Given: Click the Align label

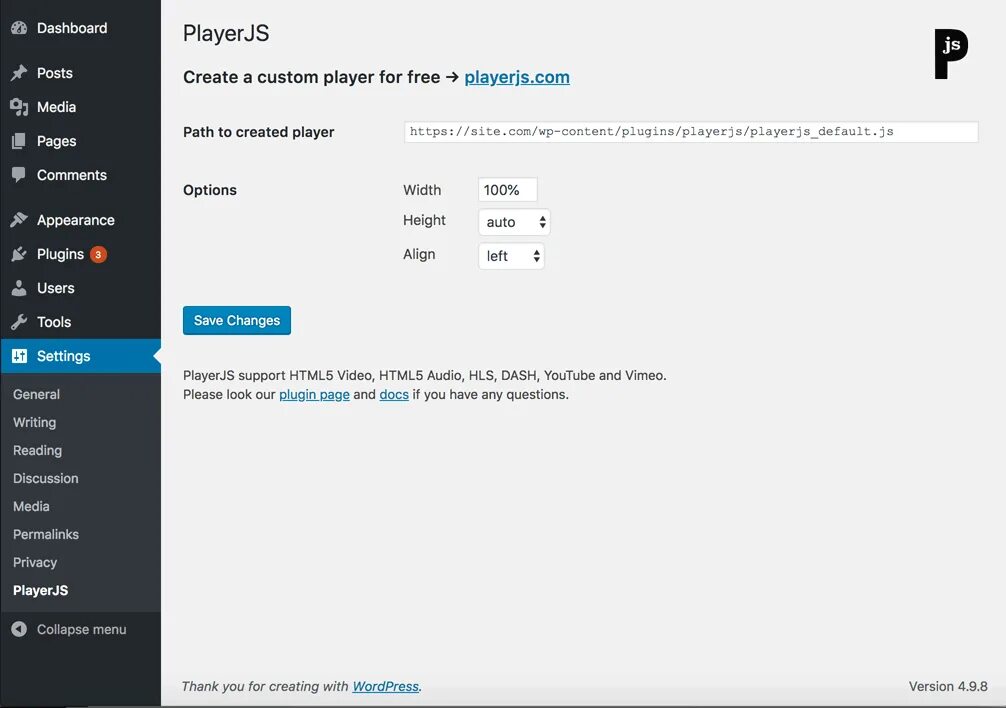Looking at the screenshot, I should point(419,254).
